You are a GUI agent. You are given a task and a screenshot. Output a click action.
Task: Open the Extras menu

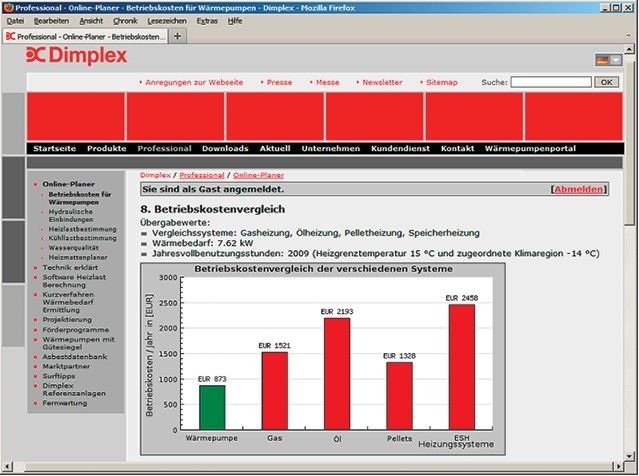coord(207,21)
